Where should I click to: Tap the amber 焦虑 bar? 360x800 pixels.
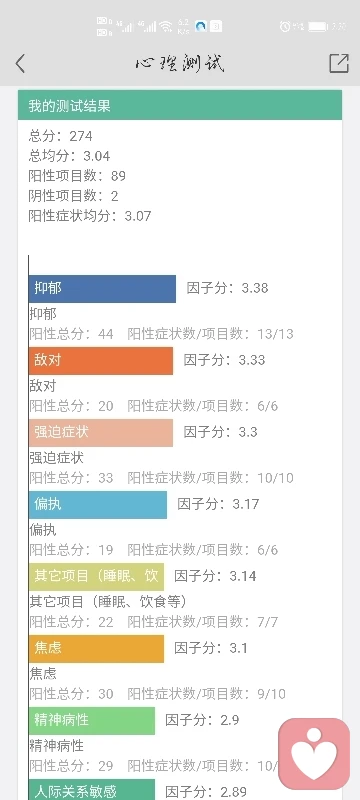pyautogui.click(x=96, y=649)
